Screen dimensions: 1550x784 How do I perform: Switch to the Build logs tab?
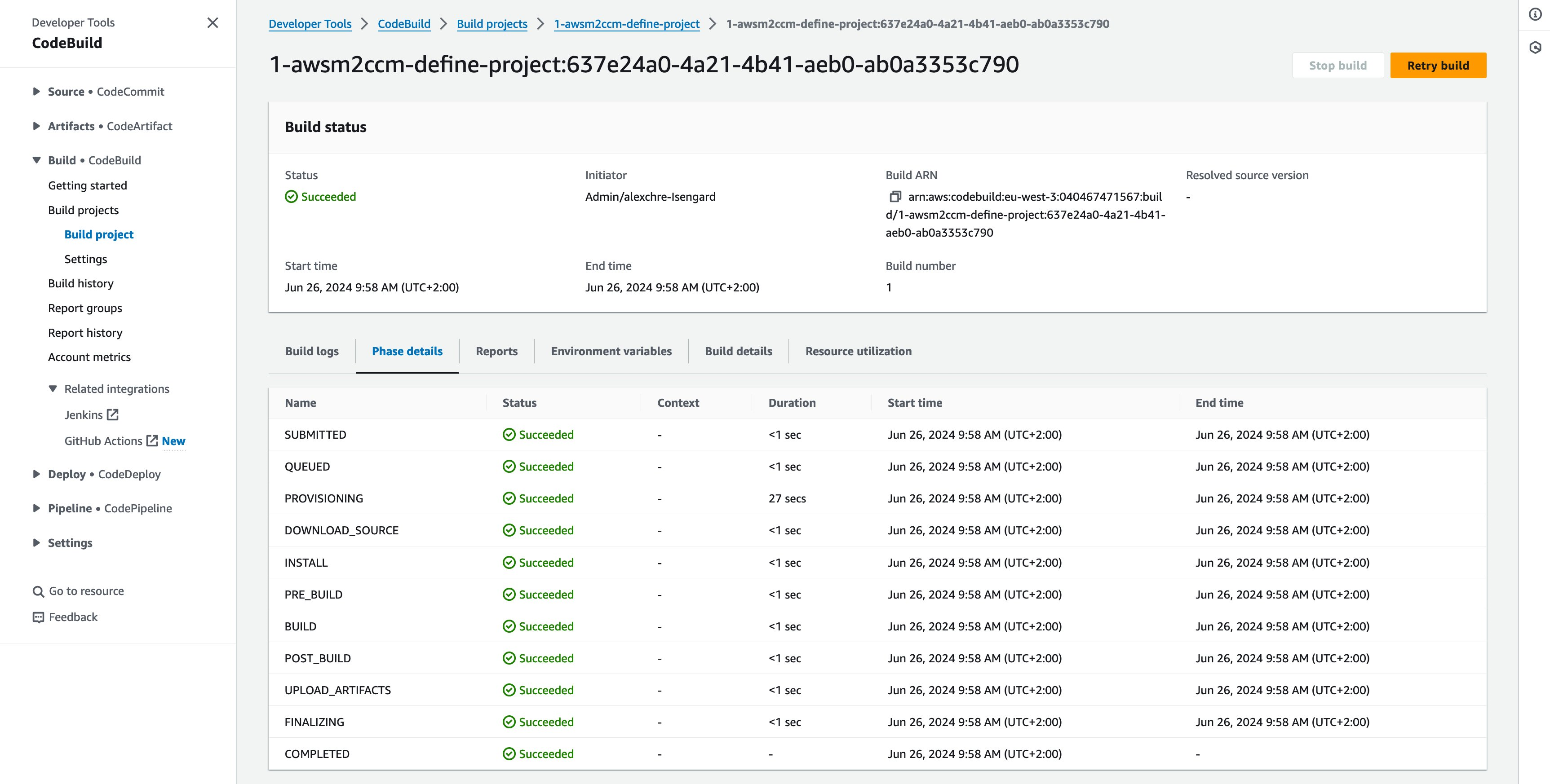(312, 351)
